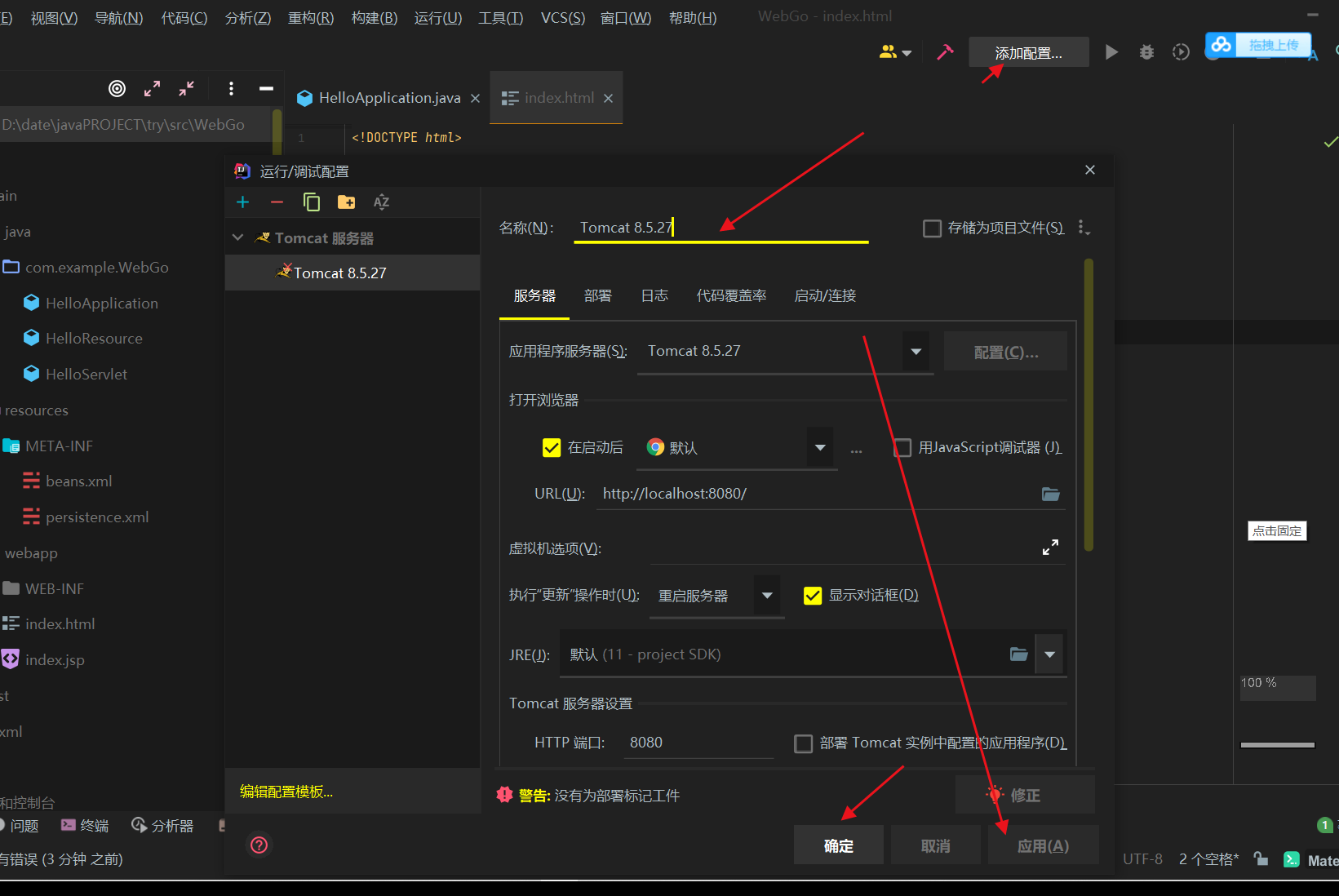Viewport: 1339px width, 896px height.
Task: Add new configuration with plus icon
Action: pyautogui.click(x=242, y=202)
